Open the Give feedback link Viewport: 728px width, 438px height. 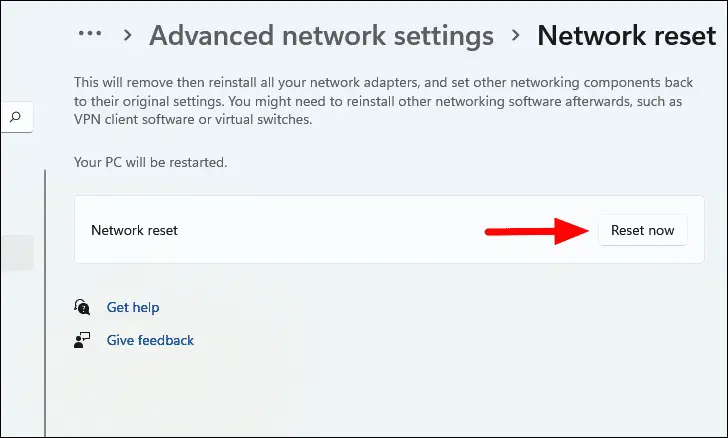pyautogui.click(x=150, y=340)
